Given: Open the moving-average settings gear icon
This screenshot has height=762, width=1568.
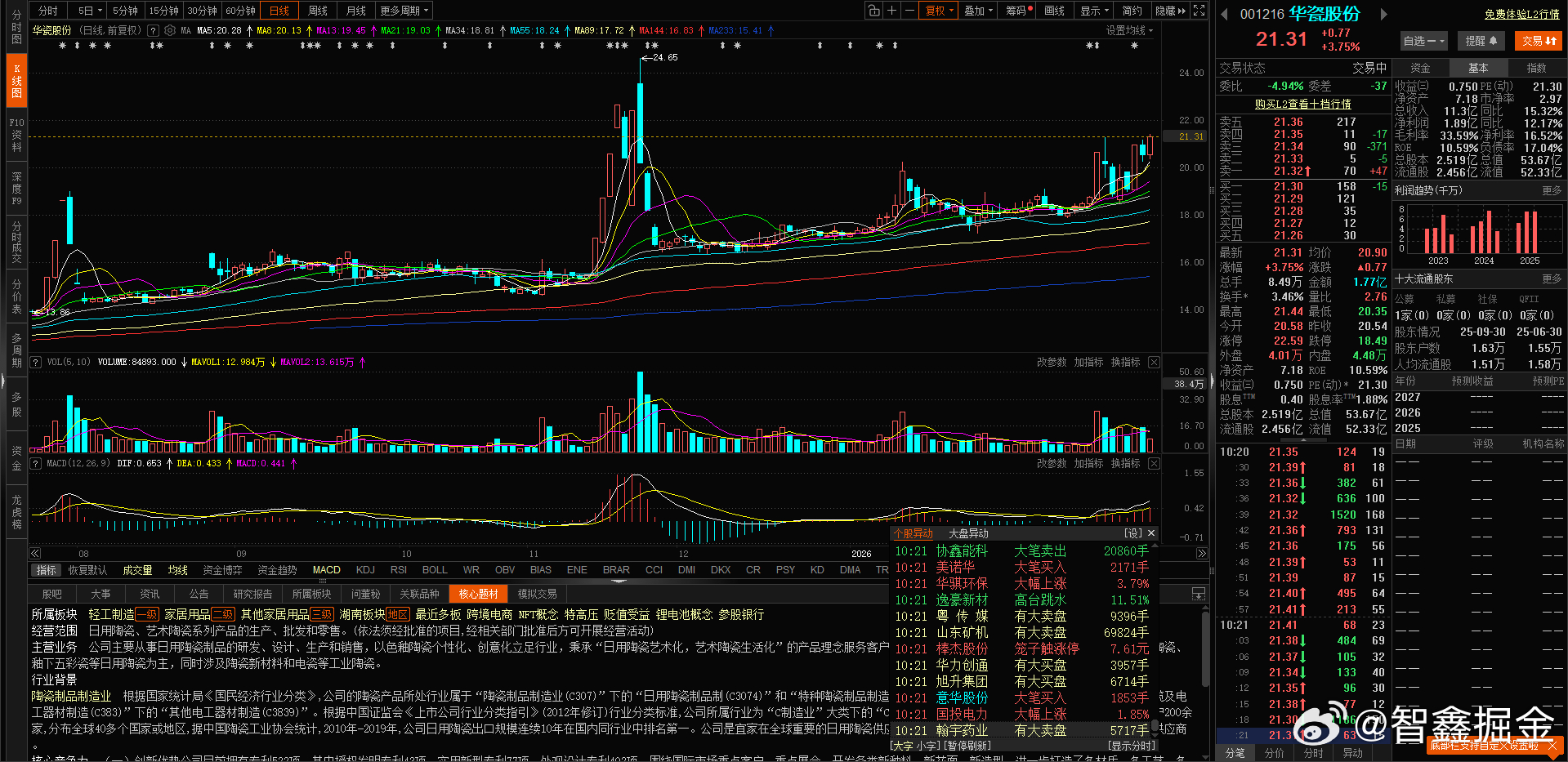Looking at the screenshot, I should coord(170,30).
